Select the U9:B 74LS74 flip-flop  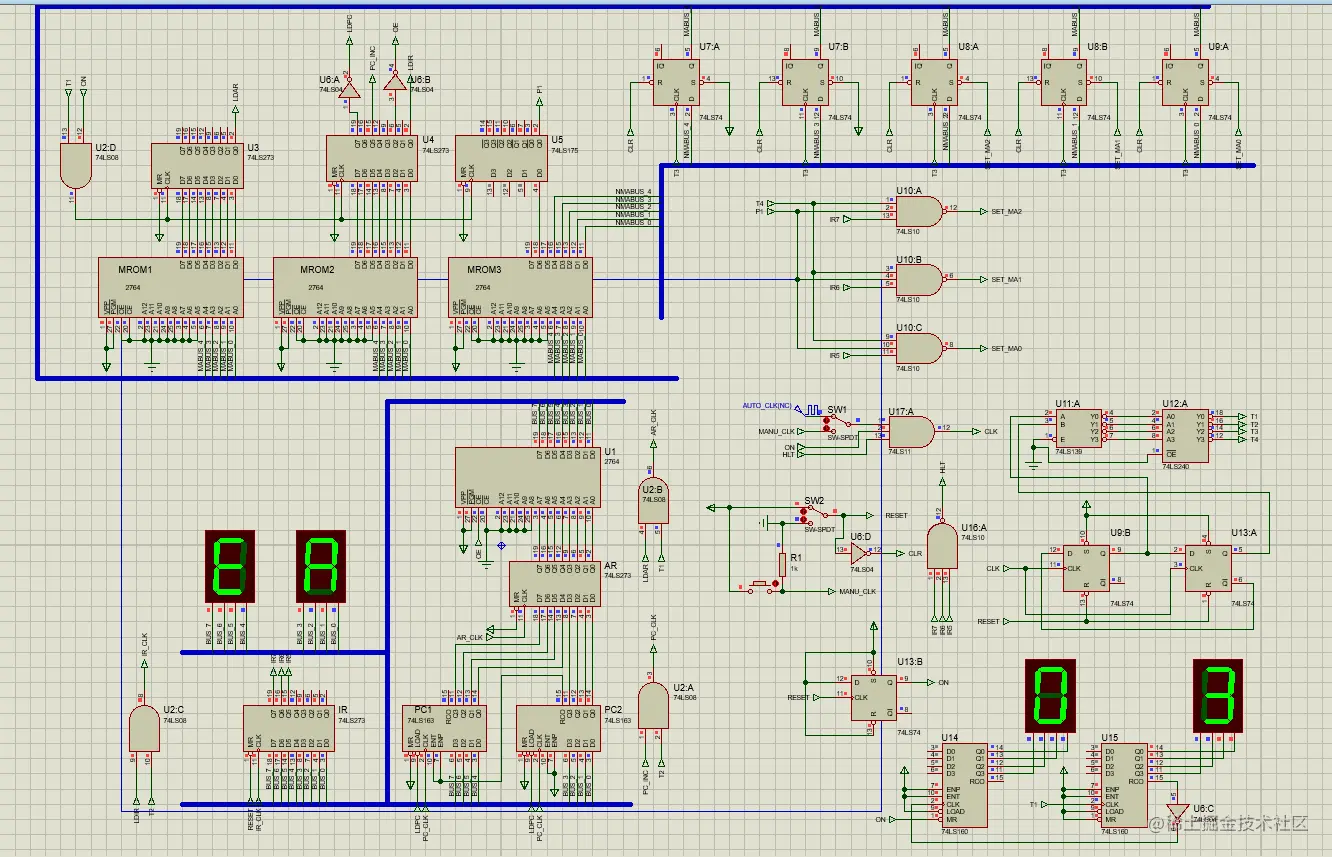pyautogui.click(x=1087, y=568)
